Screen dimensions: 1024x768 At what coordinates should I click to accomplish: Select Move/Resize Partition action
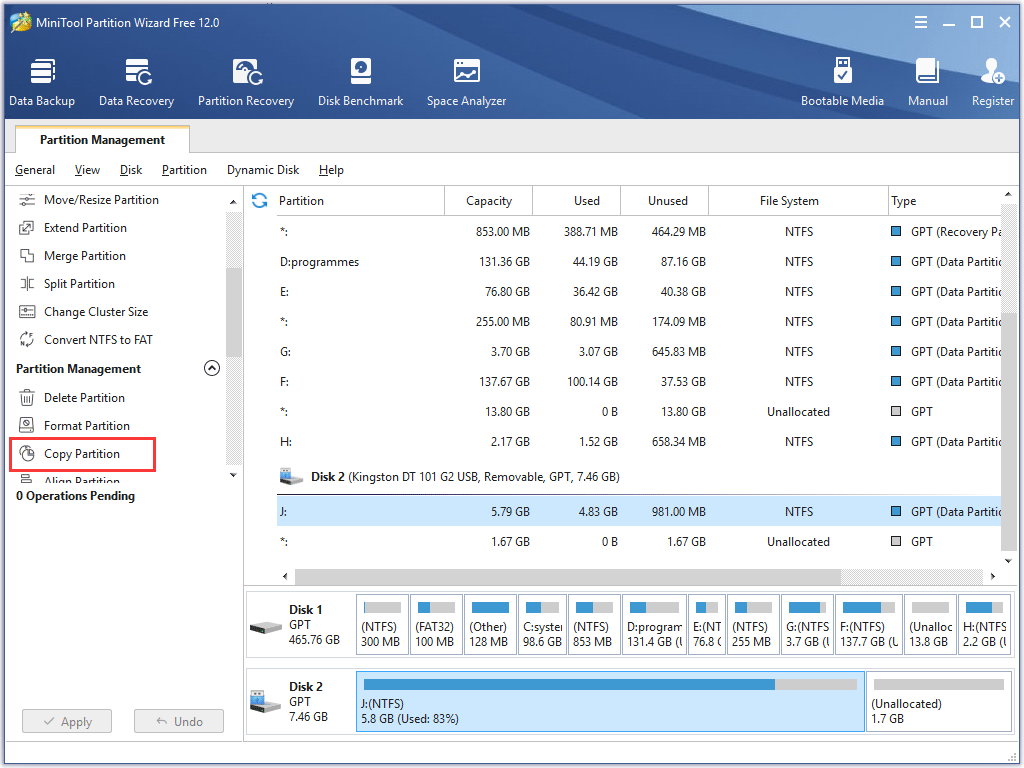click(x=101, y=200)
